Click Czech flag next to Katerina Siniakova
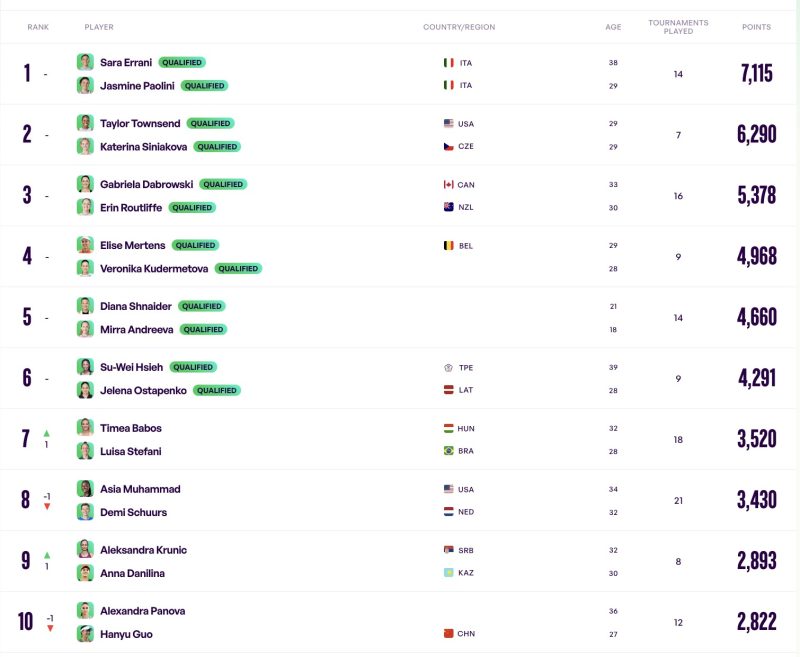Screen dimensions: 800x657 tap(448, 146)
